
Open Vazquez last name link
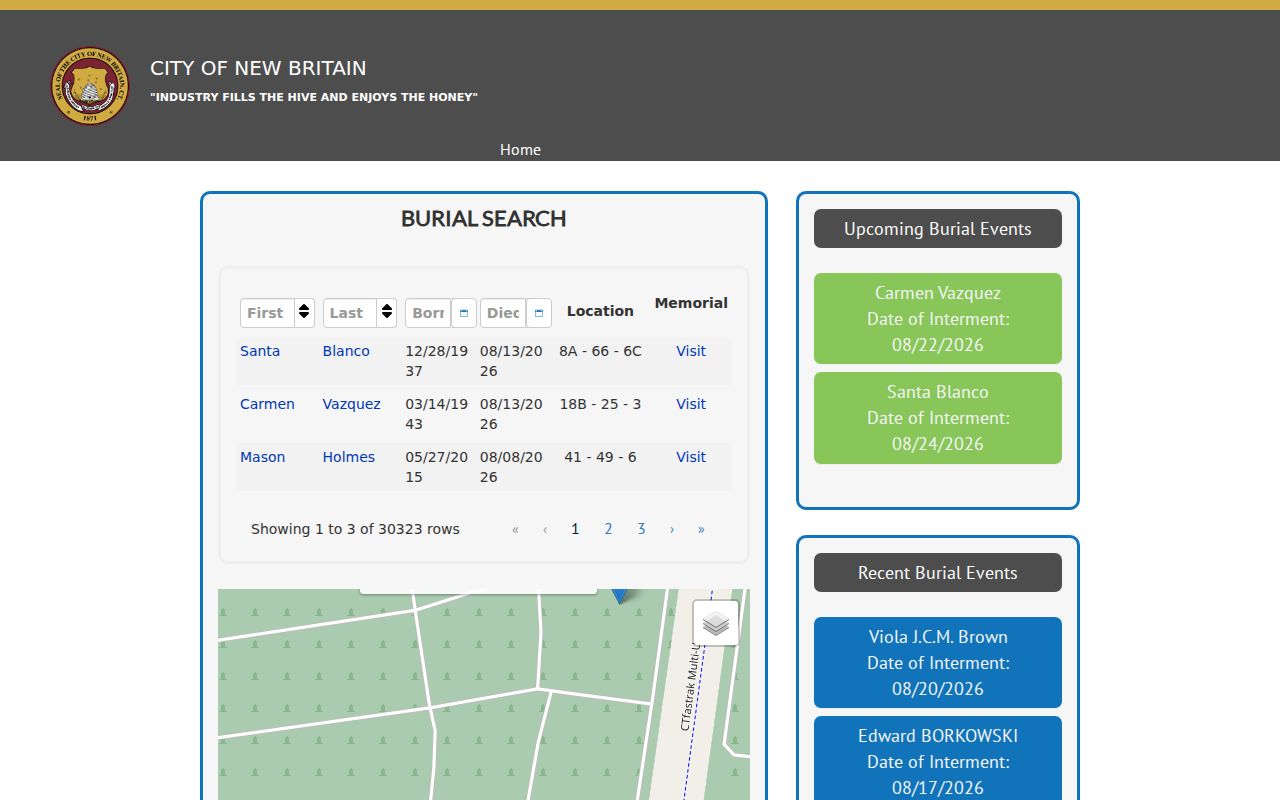coord(351,404)
